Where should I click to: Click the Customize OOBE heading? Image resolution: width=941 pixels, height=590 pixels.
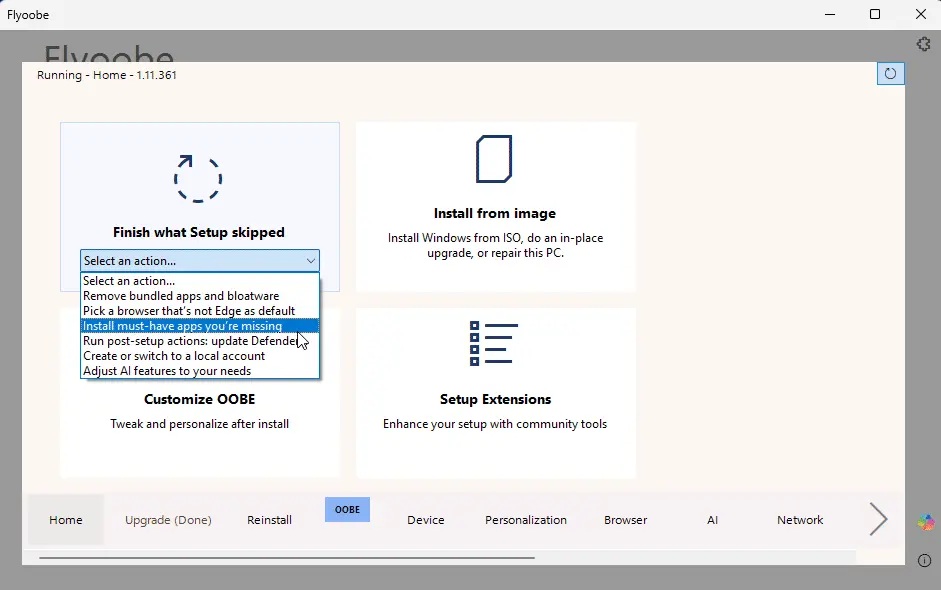pos(200,400)
